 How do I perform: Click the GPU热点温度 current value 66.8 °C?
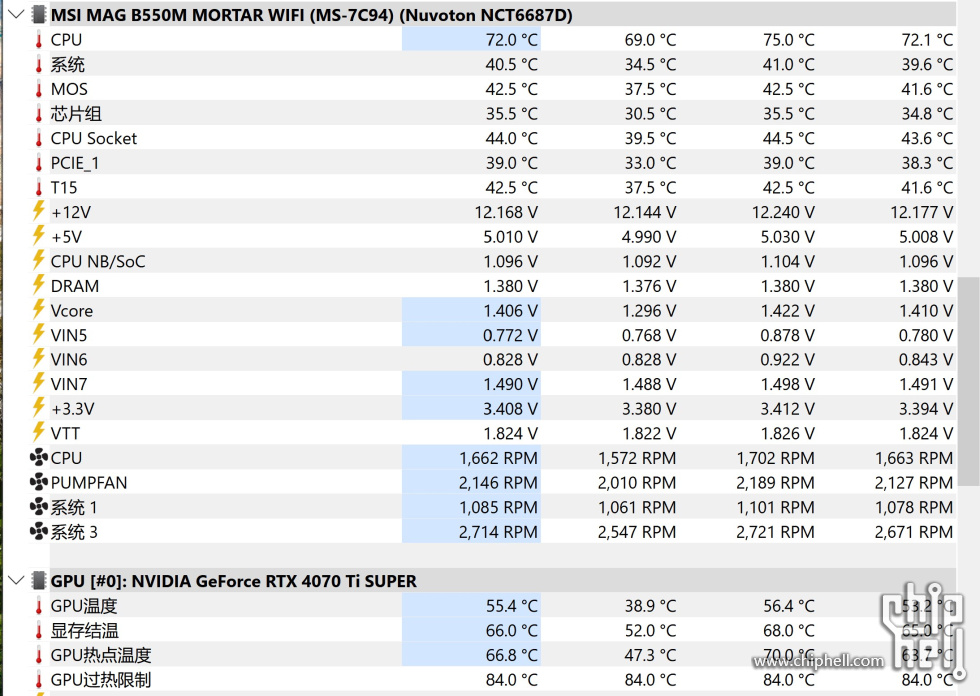[x=511, y=655]
